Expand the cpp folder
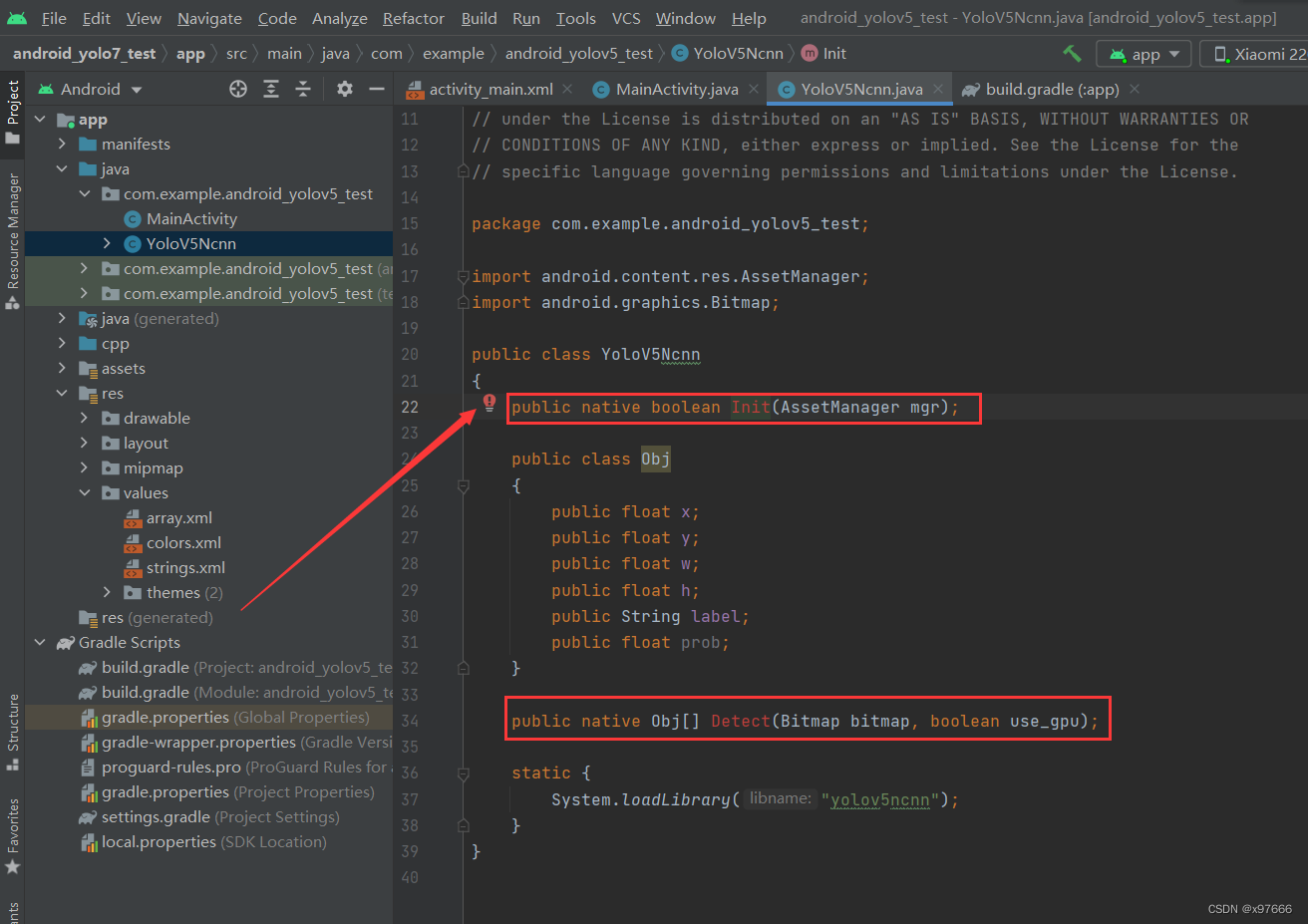The height and width of the screenshot is (924, 1308). [62, 343]
